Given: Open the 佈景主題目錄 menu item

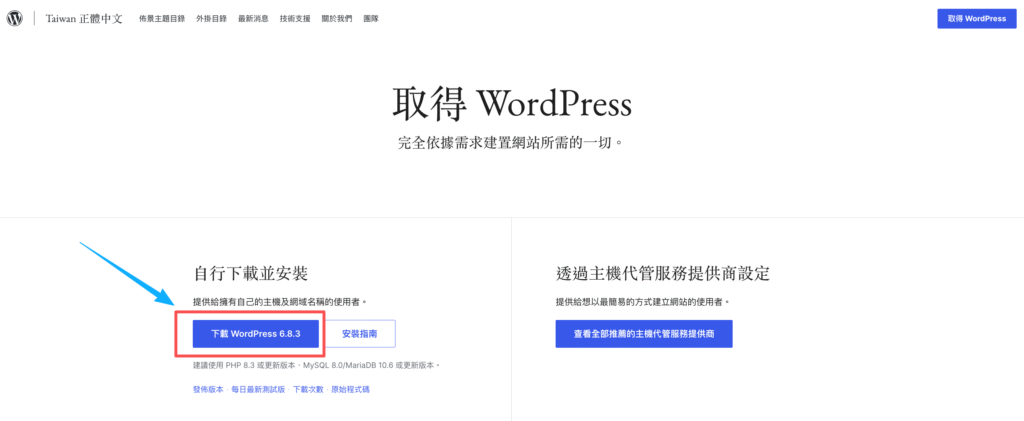Looking at the screenshot, I should pyautogui.click(x=161, y=18).
